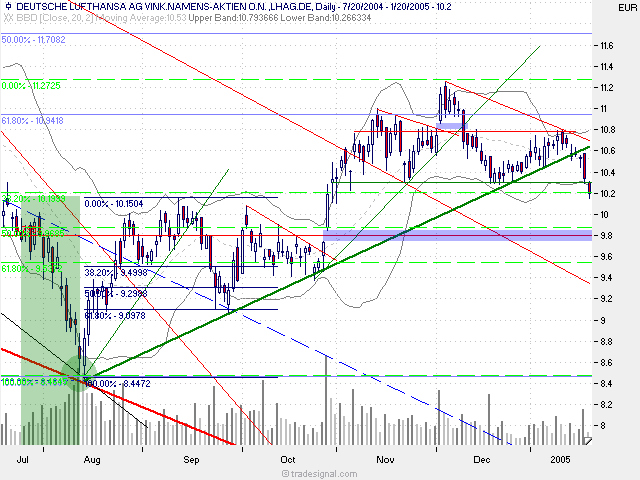Click the chart symbol icon before the title
Screen dimensions: 640x480
[x=8, y=7]
